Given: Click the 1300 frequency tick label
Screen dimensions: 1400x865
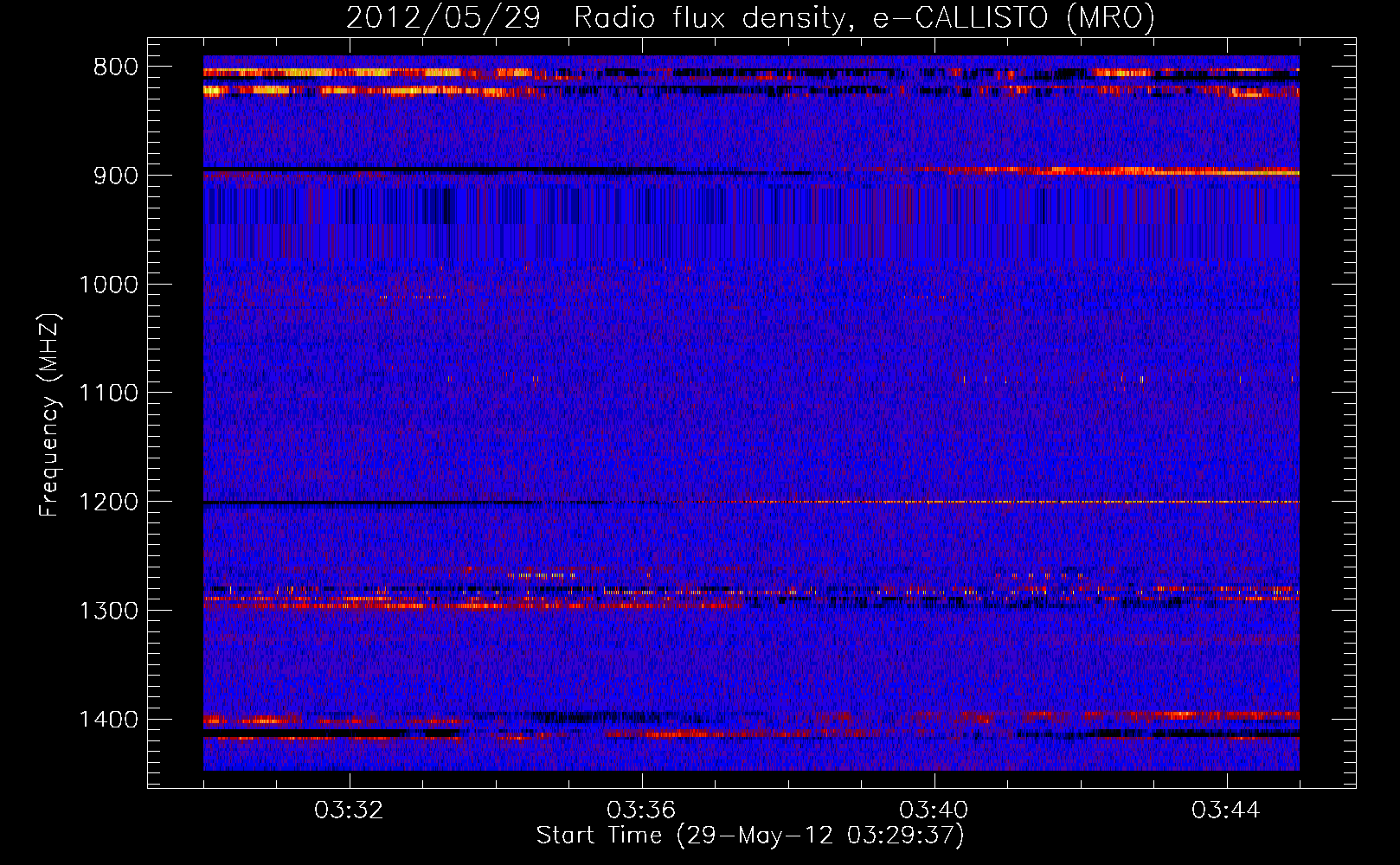Looking at the screenshot, I should [108, 611].
